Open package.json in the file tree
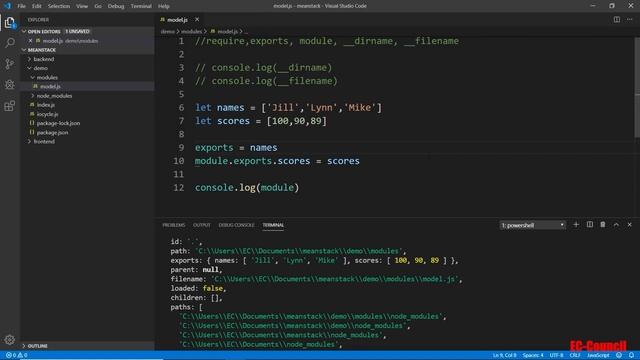 pos(52,133)
